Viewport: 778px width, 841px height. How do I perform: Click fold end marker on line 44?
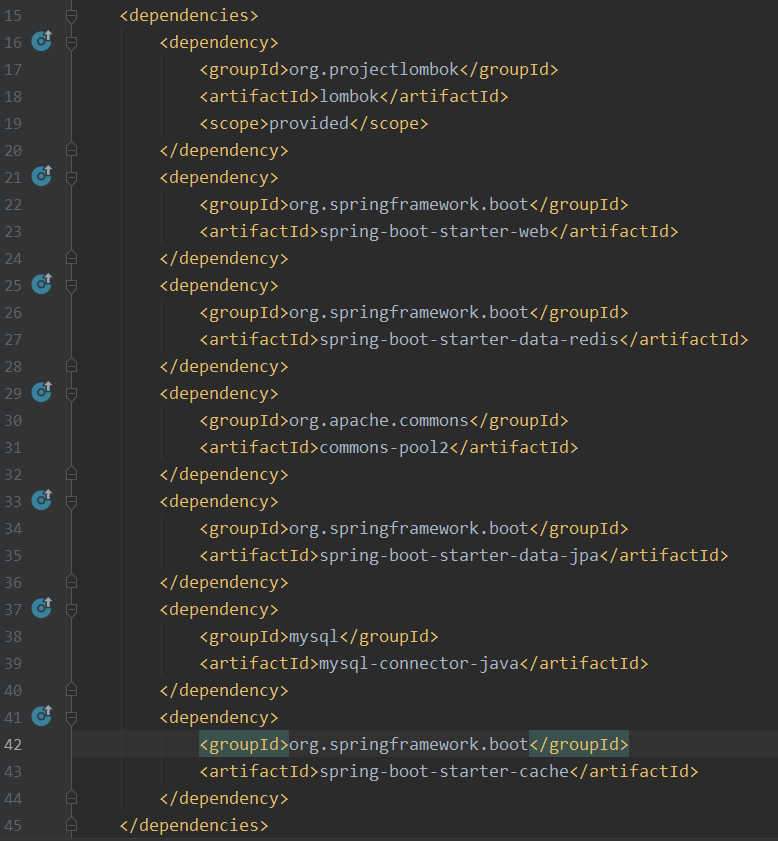[x=71, y=798]
